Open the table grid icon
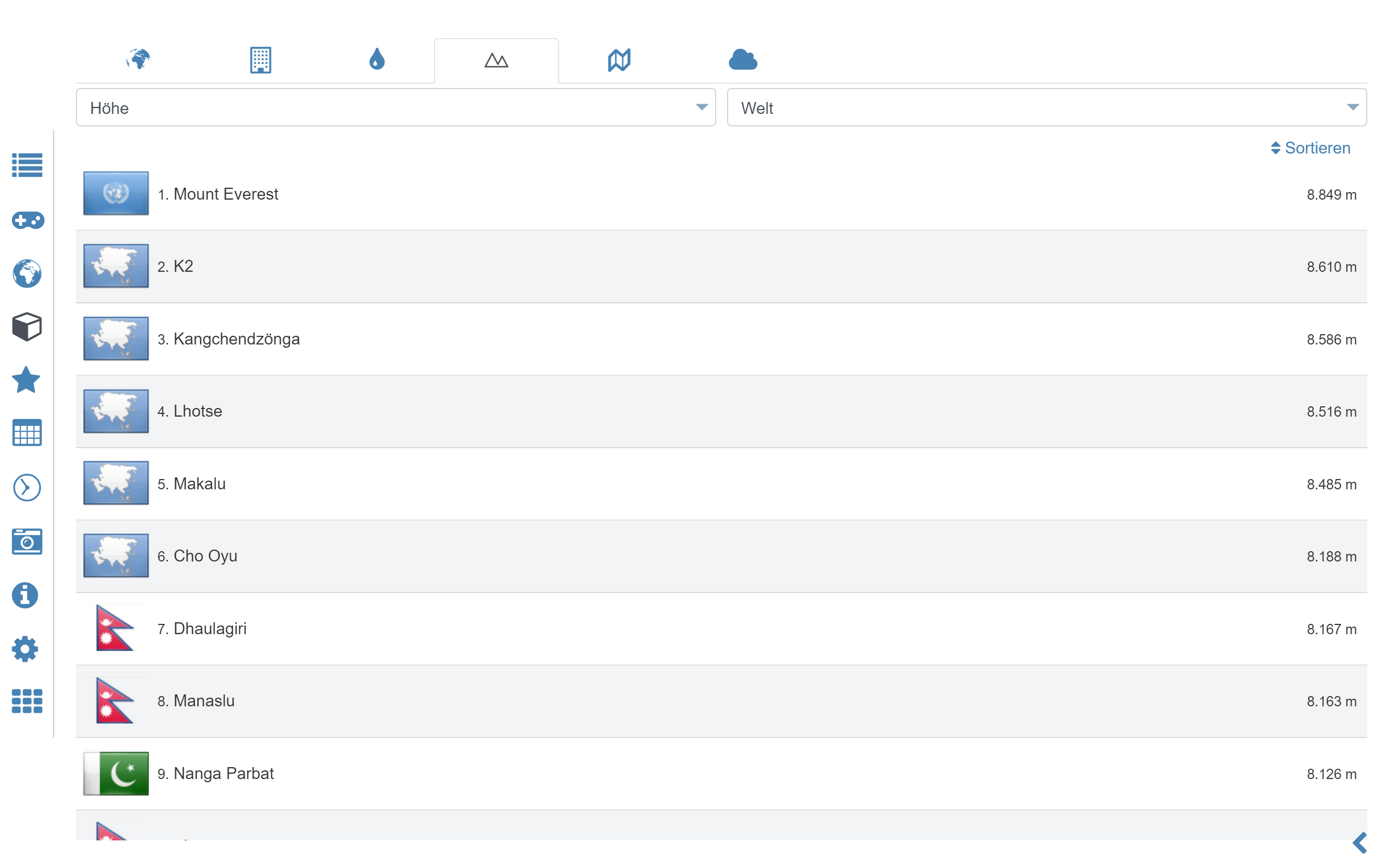 27,433
